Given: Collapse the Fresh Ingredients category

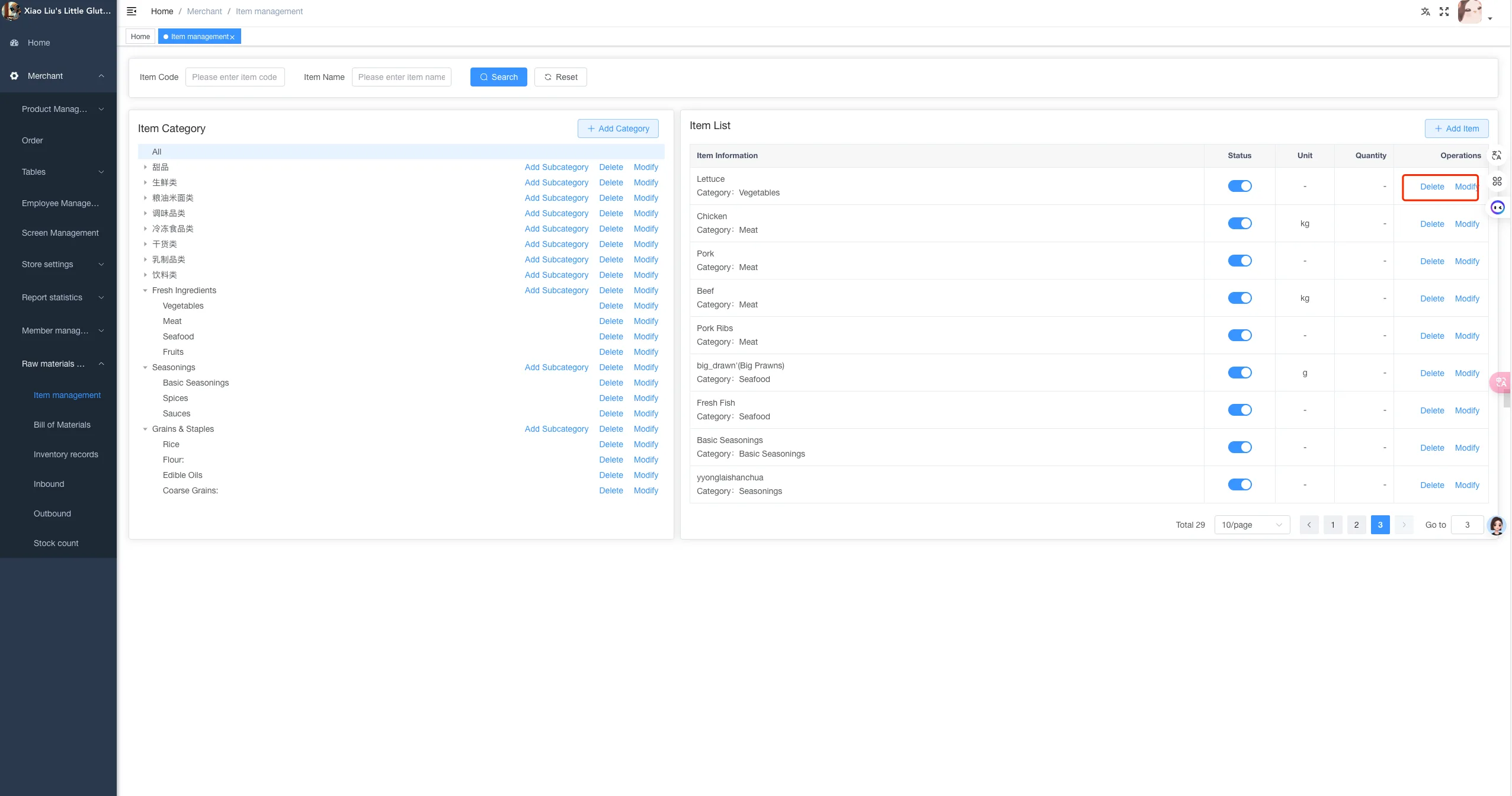Looking at the screenshot, I should (145, 290).
